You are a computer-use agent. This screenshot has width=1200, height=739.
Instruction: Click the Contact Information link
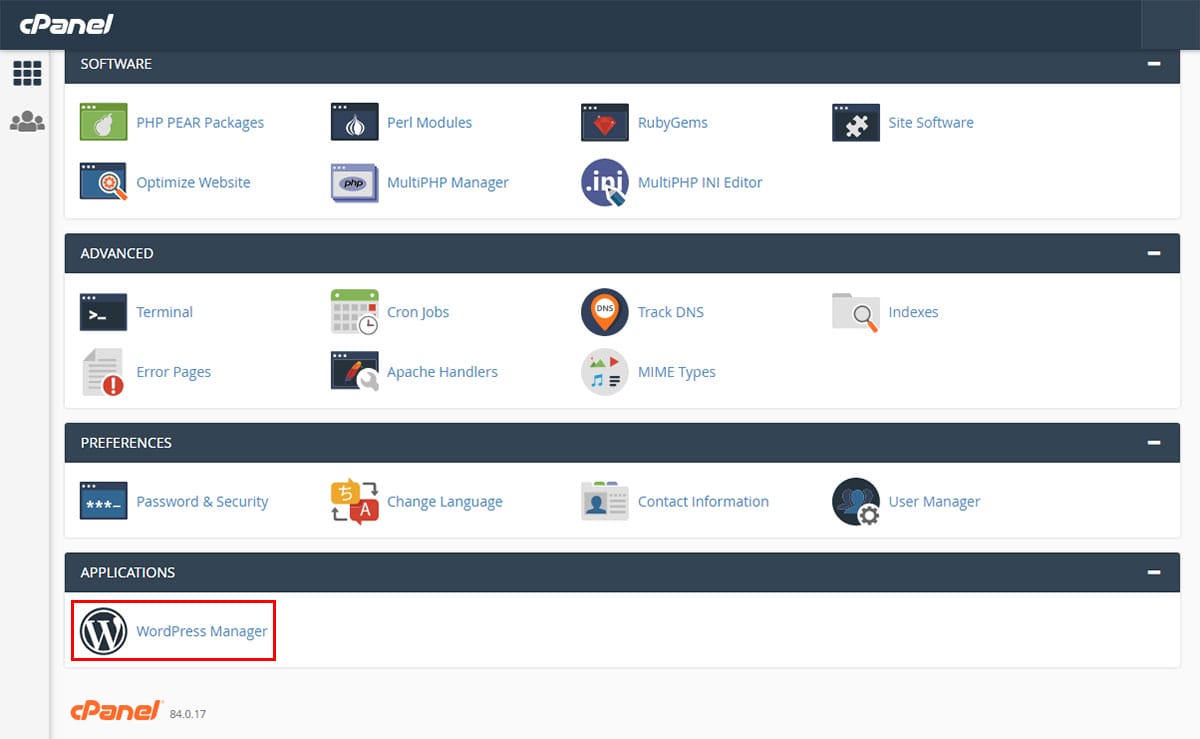coord(703,502)
